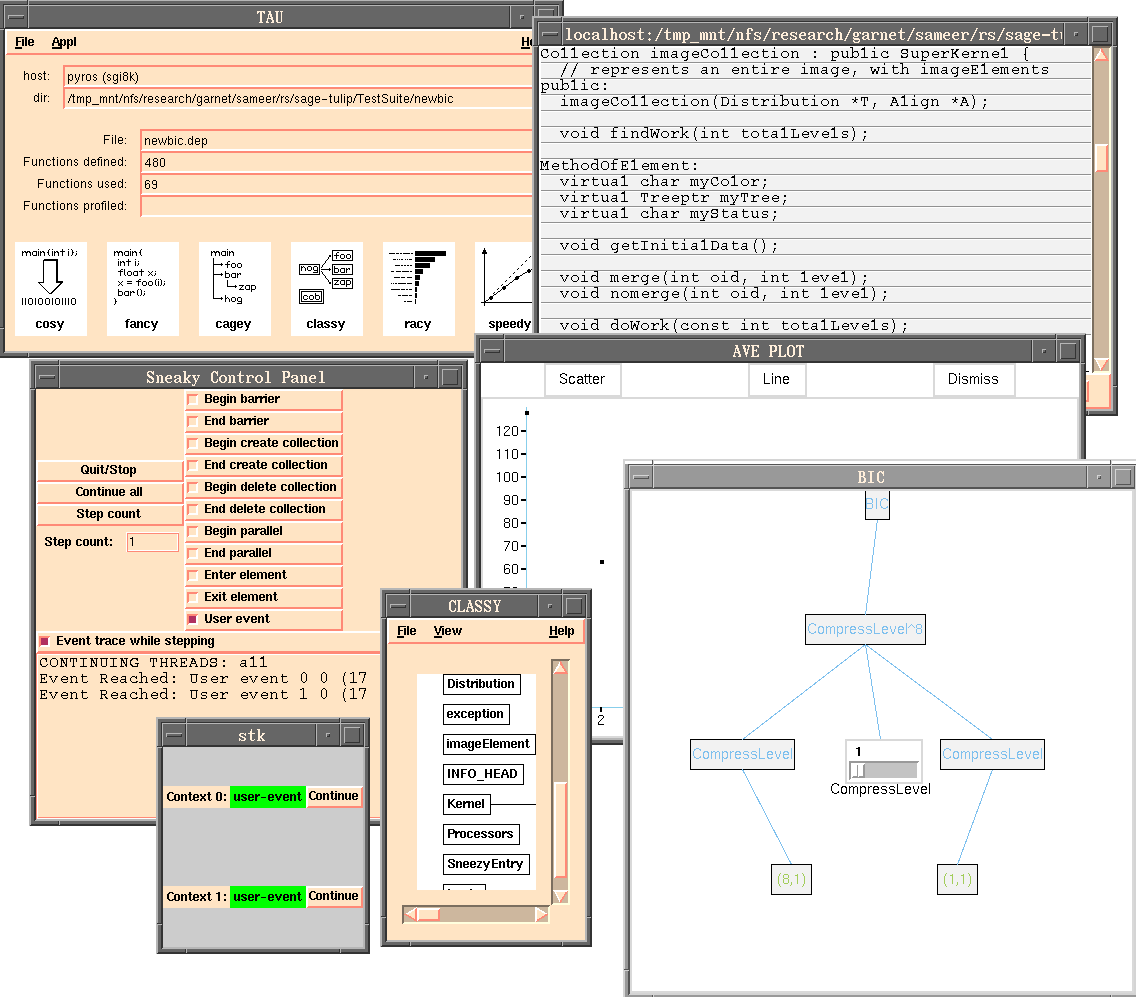The image size is (1136, 997).
Task: Click Continue all button
Action: click(109, 492)
